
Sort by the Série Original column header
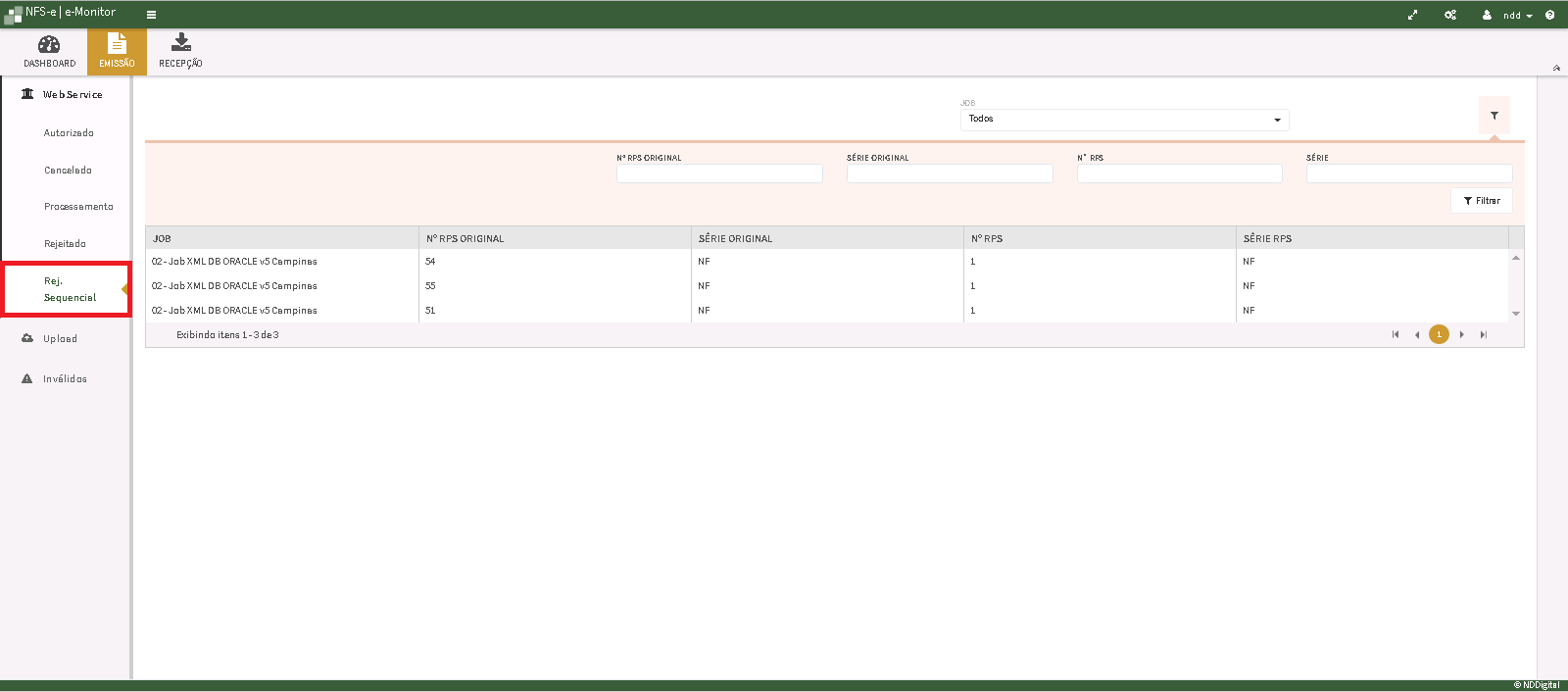[735, 238]
